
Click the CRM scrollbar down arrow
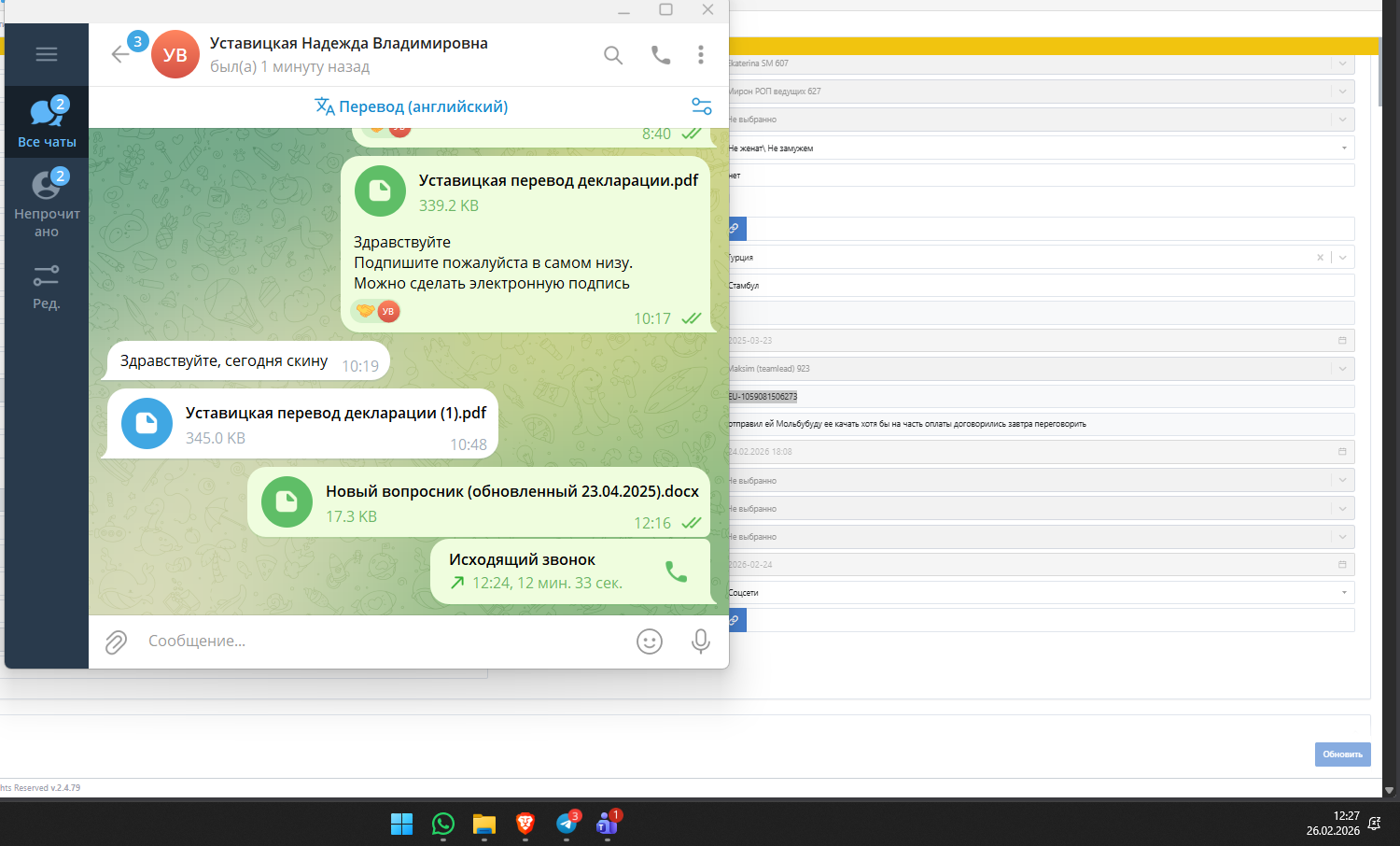click(1390, 790)
